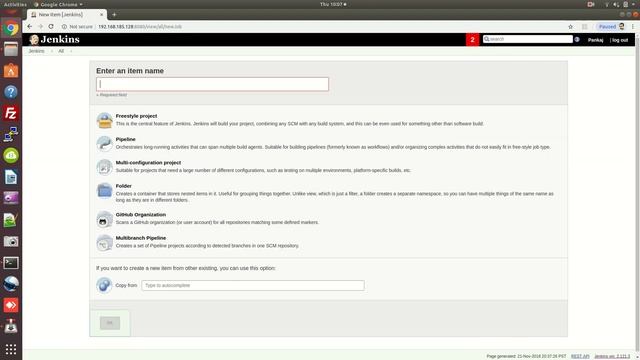Open the screenshot camera app in the dock
The height and width of the screenshot is (360, 640).
pyautogui.click(x=11, y=241)
